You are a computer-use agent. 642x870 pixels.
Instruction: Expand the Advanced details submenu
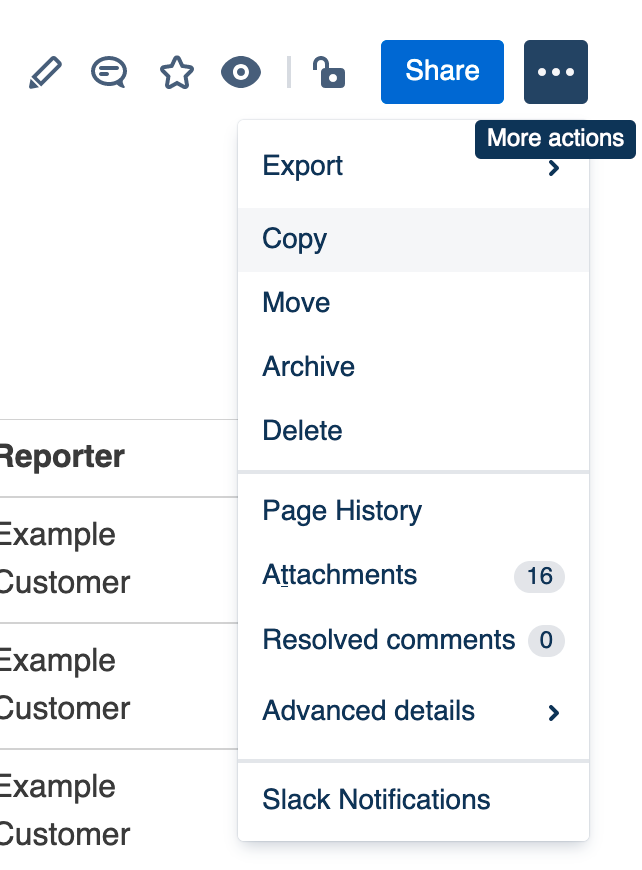[413, 711]
